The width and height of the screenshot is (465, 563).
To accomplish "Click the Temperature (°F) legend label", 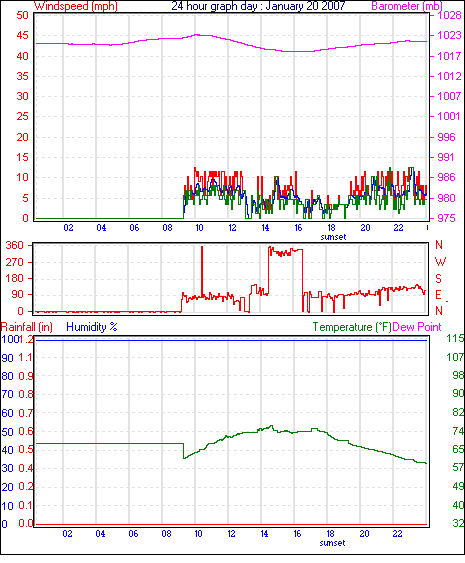I will pyautogui.click(x=352, y=327).
